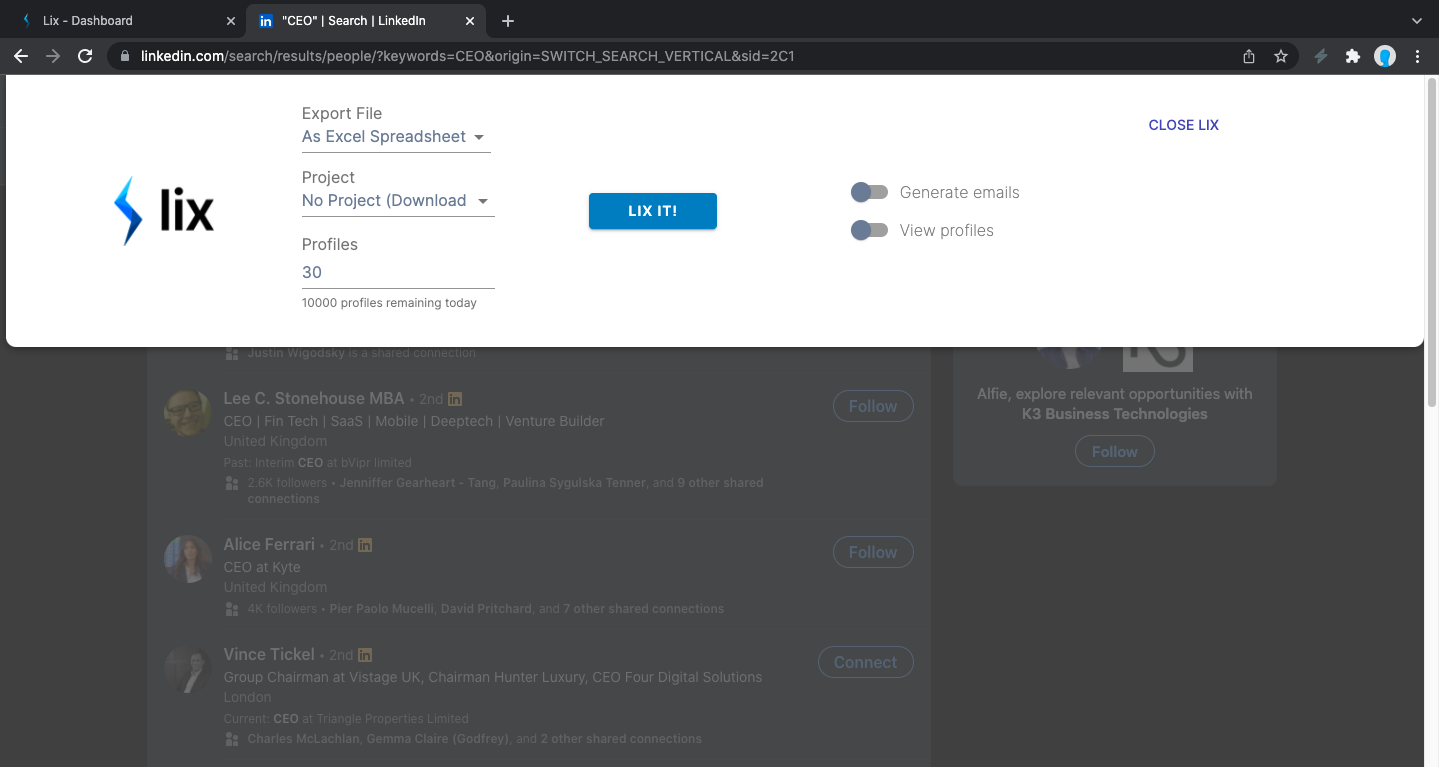Screen dimensions: 1439x767
Task: Click the padlock site info icon
Action: (125, 57)
